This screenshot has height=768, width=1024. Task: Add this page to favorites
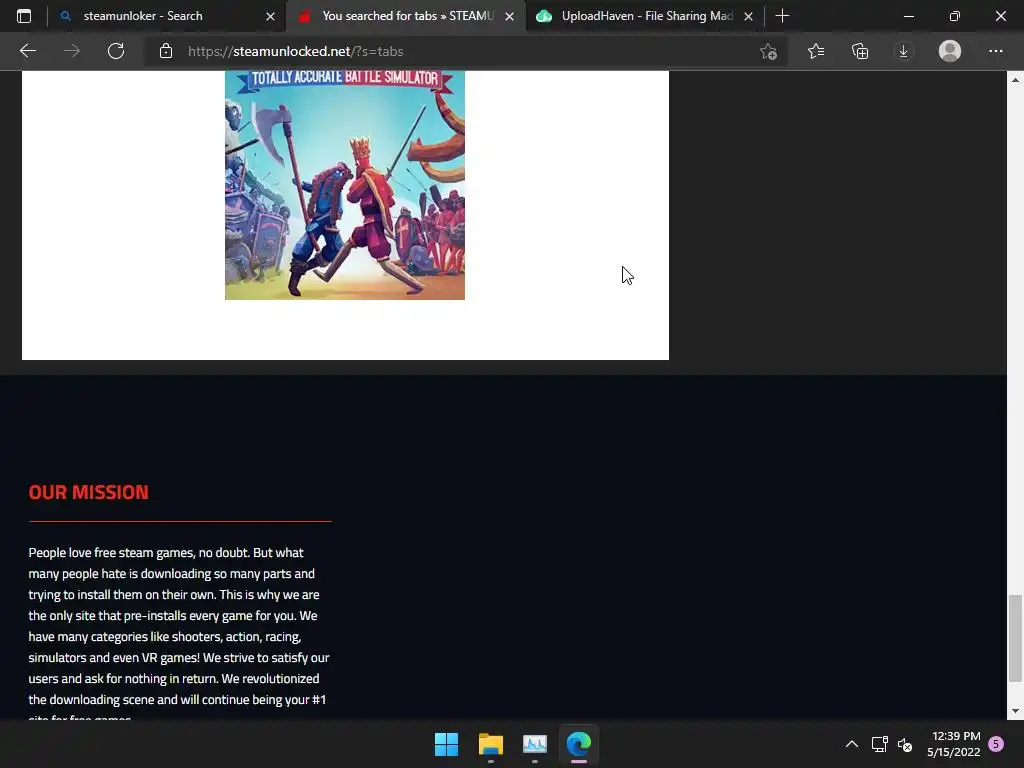click(x=769, y=51)
